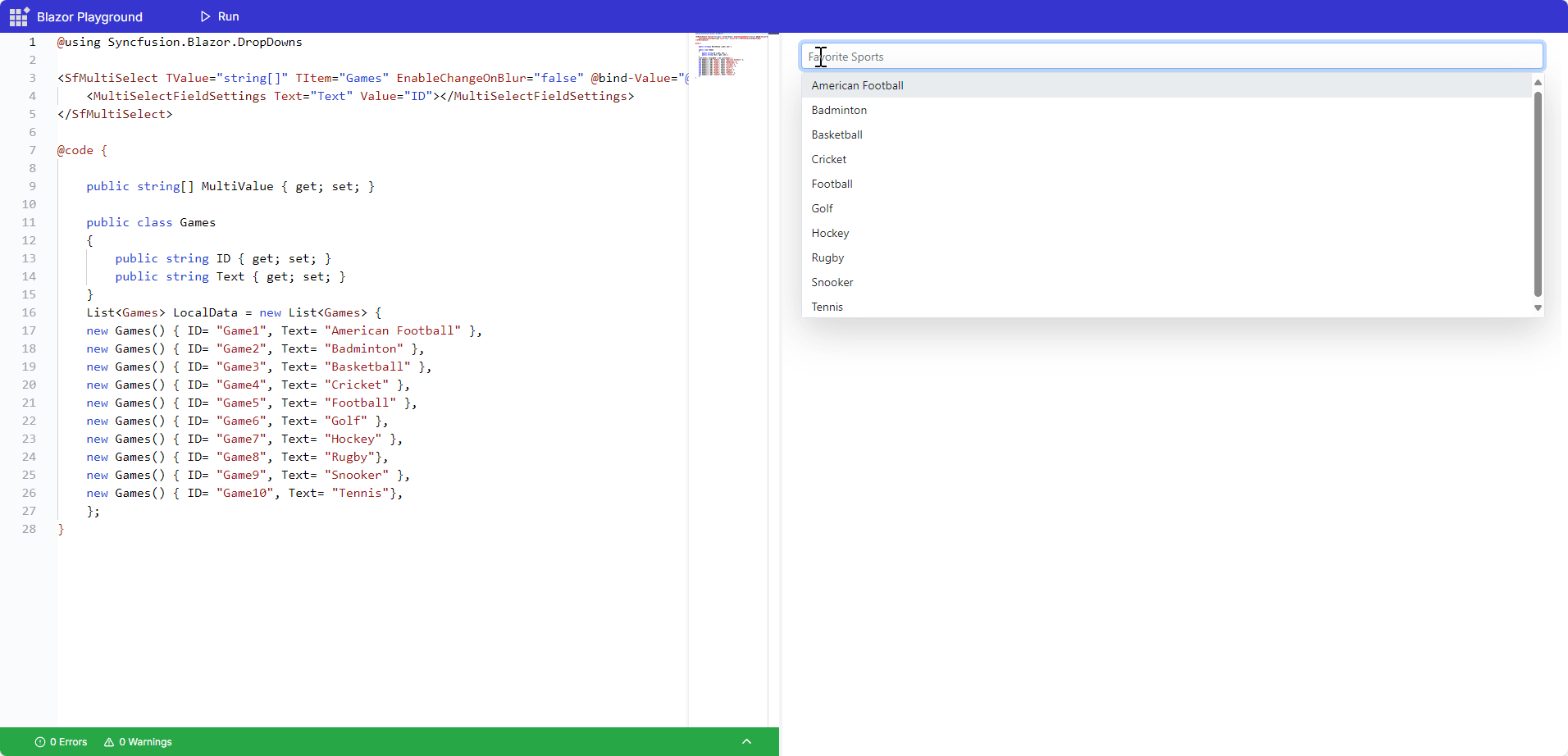Click the 0 Warnings status text
Screen dimensions: 1568x756
145,742
